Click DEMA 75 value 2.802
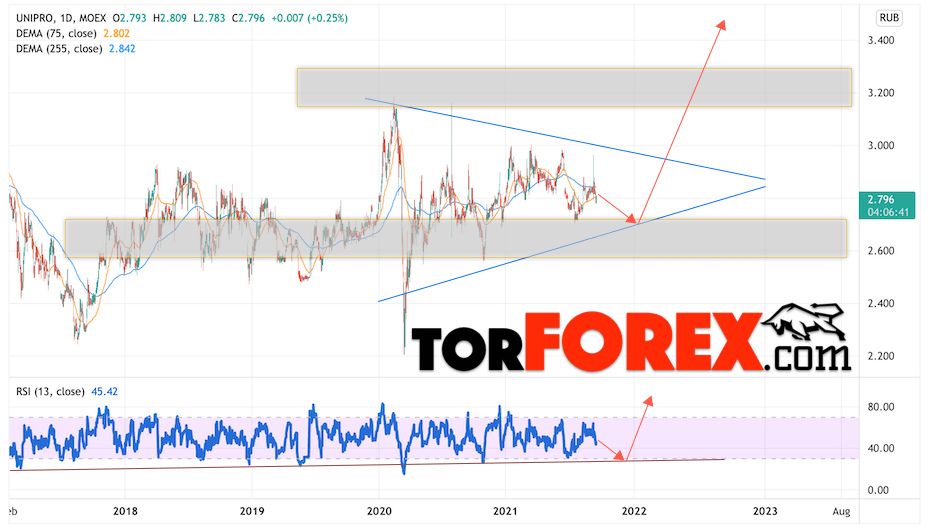 click(116, 34)
